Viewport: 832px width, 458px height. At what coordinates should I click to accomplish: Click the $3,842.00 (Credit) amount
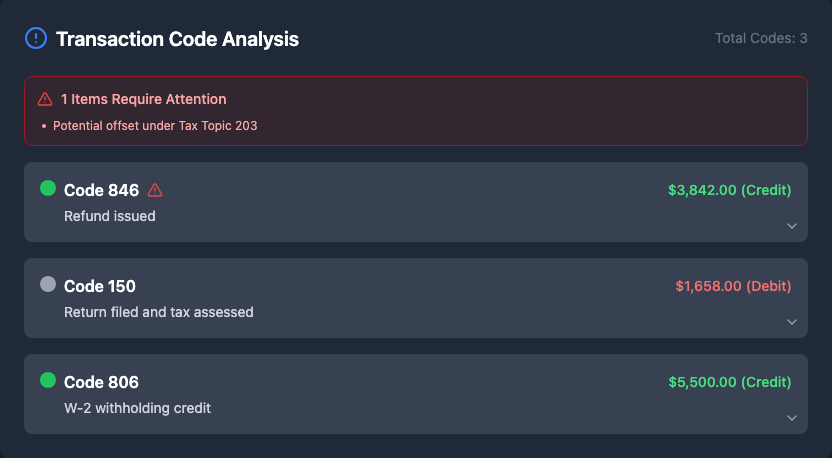tap(729, 190)
